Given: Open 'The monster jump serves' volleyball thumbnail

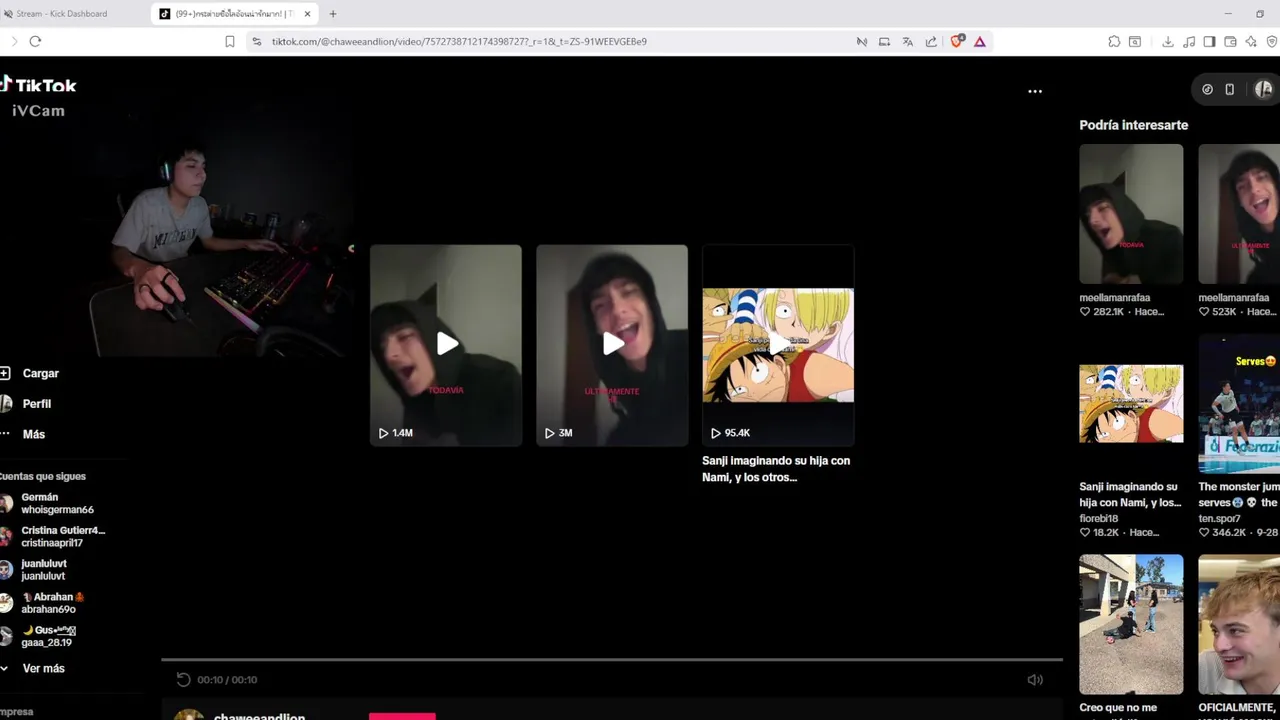Looking at the screenshot, I should pyautogui.click(x=1239, y=404).
